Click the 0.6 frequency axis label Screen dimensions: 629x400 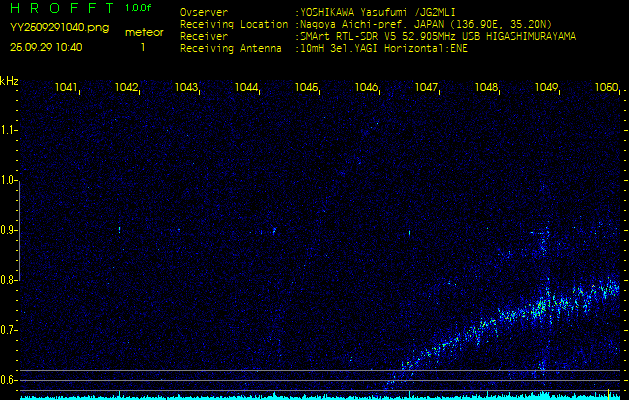[x=9, y=380]
